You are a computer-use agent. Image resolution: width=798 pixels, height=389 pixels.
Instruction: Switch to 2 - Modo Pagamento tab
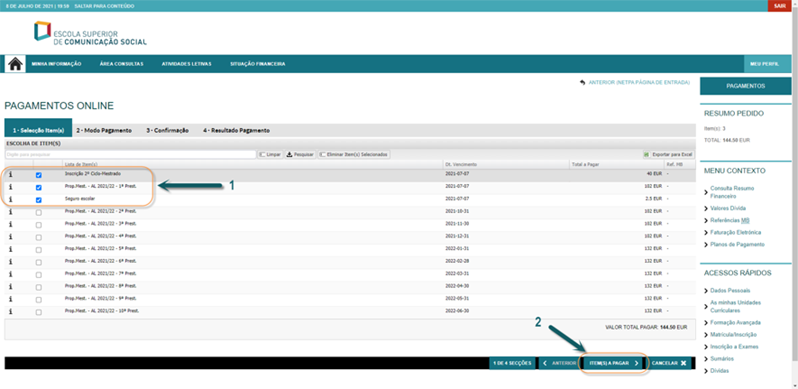(x=104, y=130)
